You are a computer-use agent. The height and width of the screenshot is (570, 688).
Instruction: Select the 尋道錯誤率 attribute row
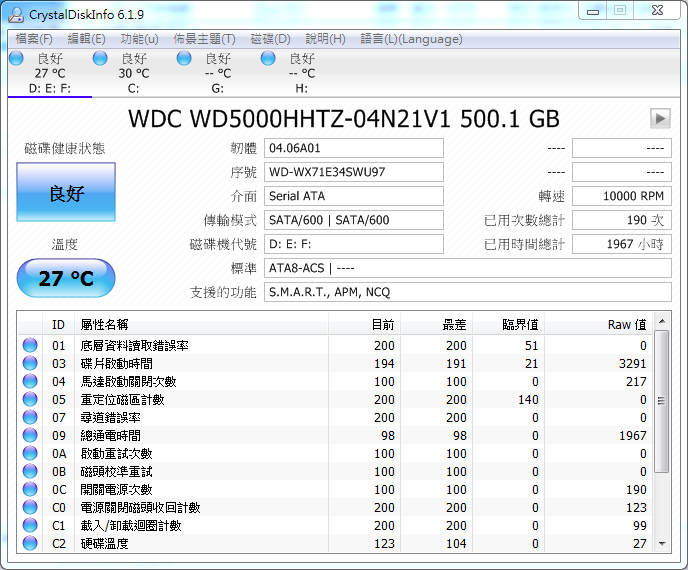[x=335, y=417]
